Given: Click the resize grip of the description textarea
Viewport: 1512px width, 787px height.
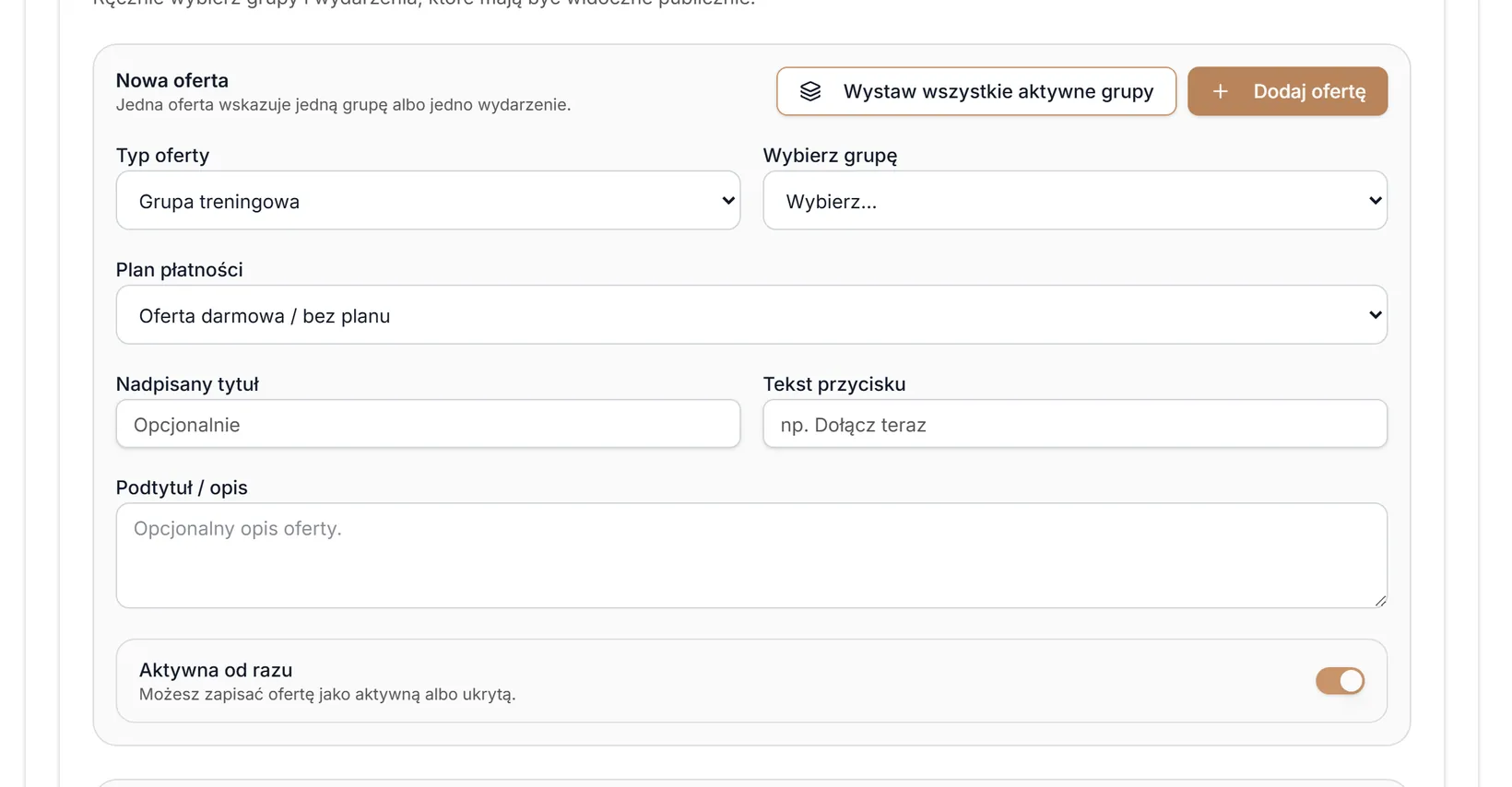Looking at the screenshot, I should point(1379,600).
